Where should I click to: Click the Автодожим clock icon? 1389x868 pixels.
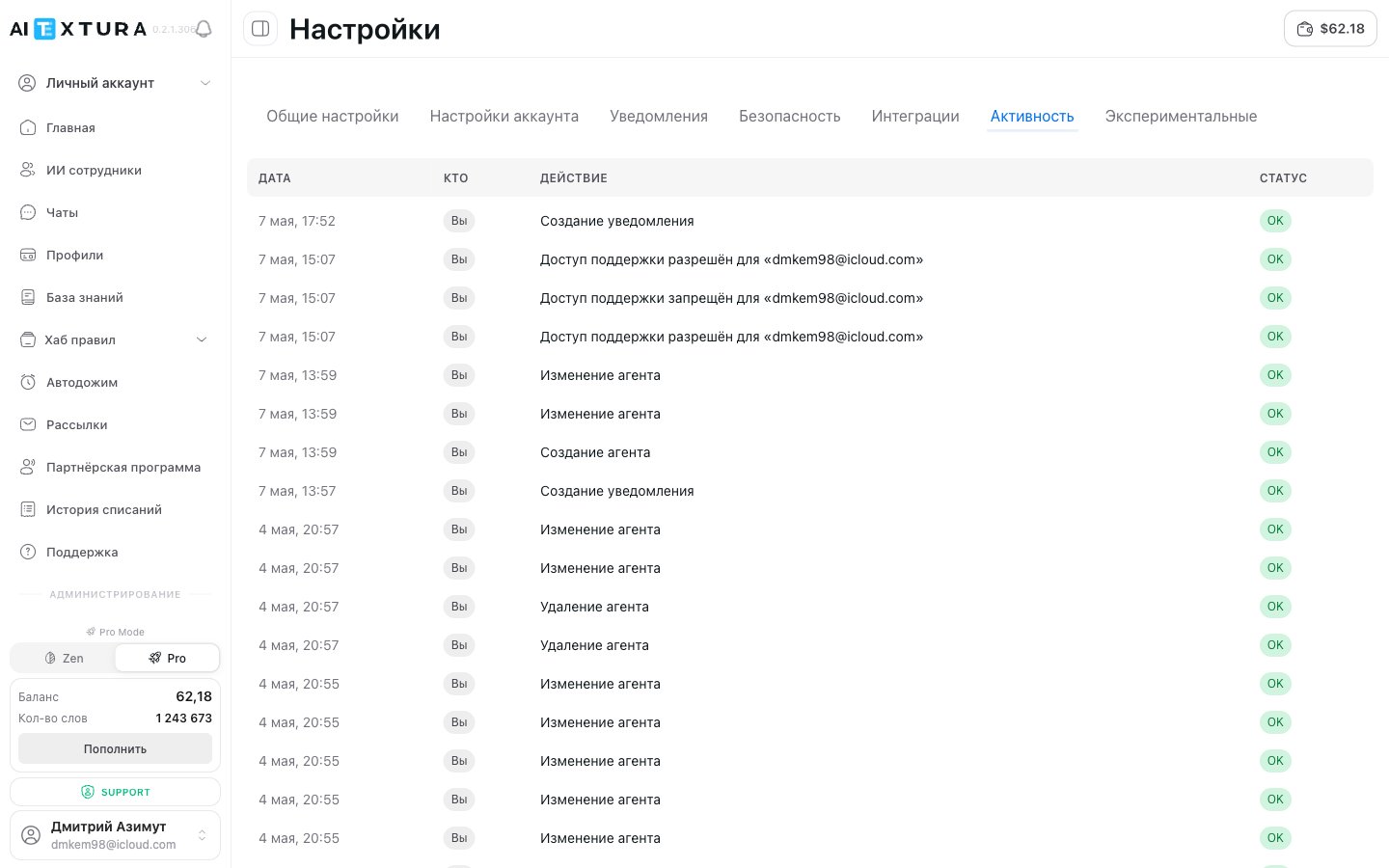coord(28,382)
